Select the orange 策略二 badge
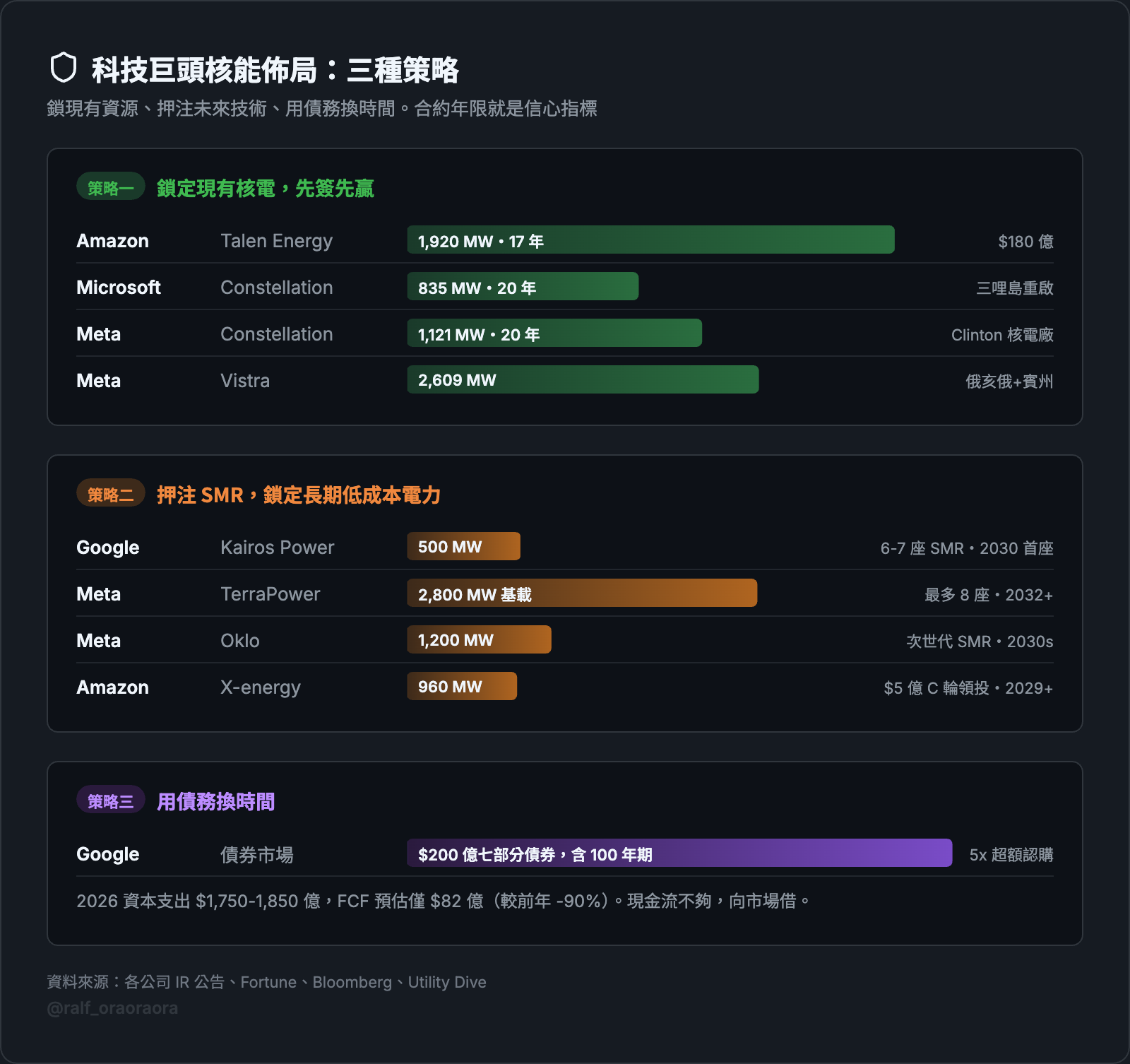The width and height of the screenshot is (1130, 1064). point(111,494)
